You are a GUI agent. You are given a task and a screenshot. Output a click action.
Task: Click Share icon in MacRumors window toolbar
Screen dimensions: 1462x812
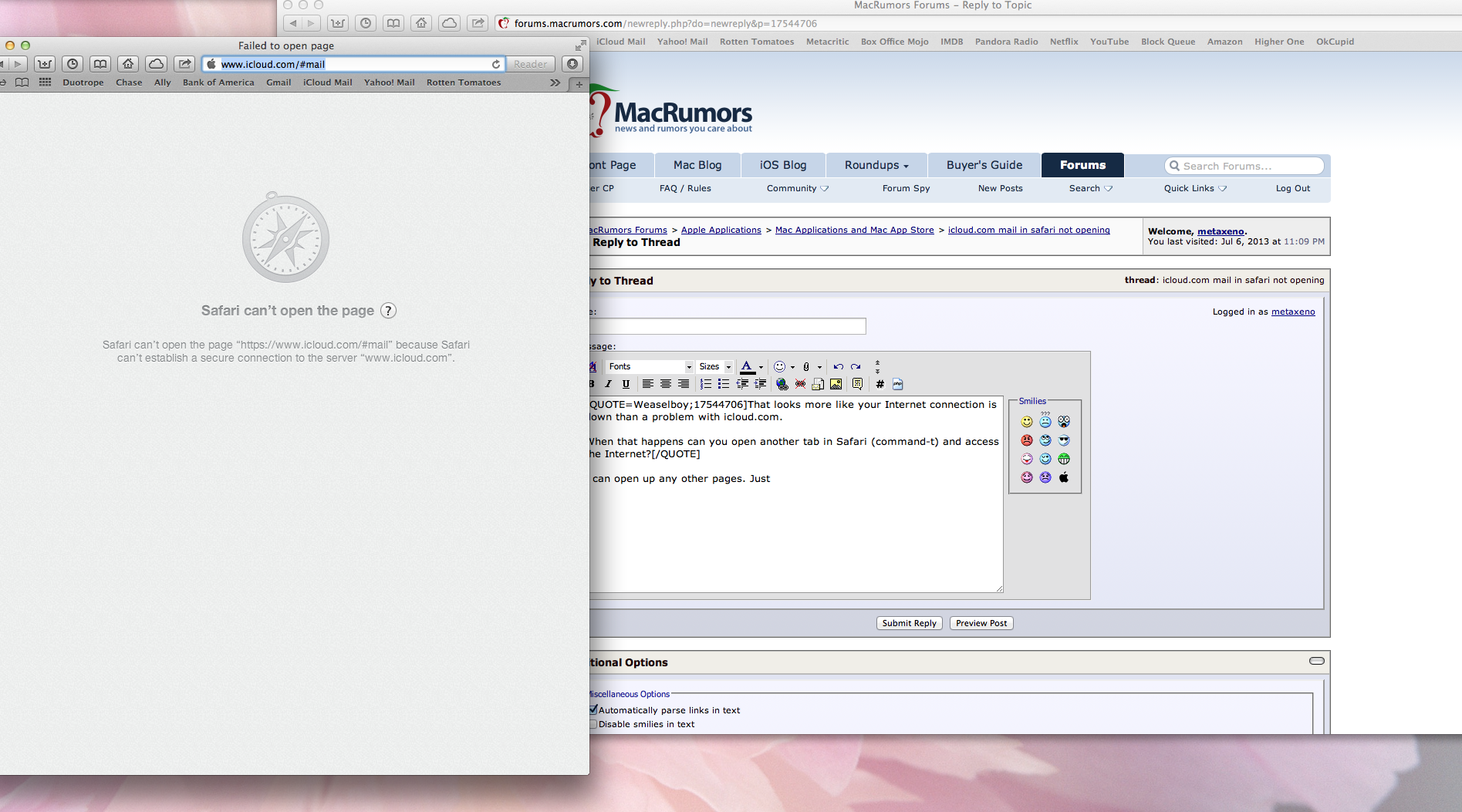point(478,23)
